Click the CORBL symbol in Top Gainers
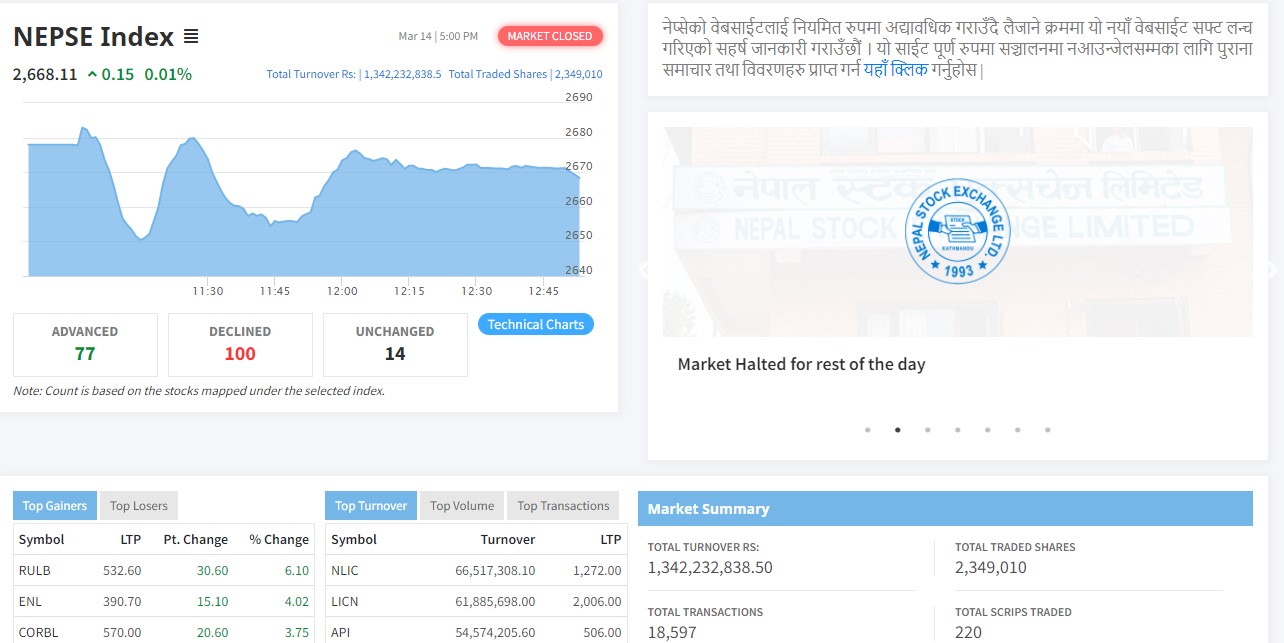 38,632
